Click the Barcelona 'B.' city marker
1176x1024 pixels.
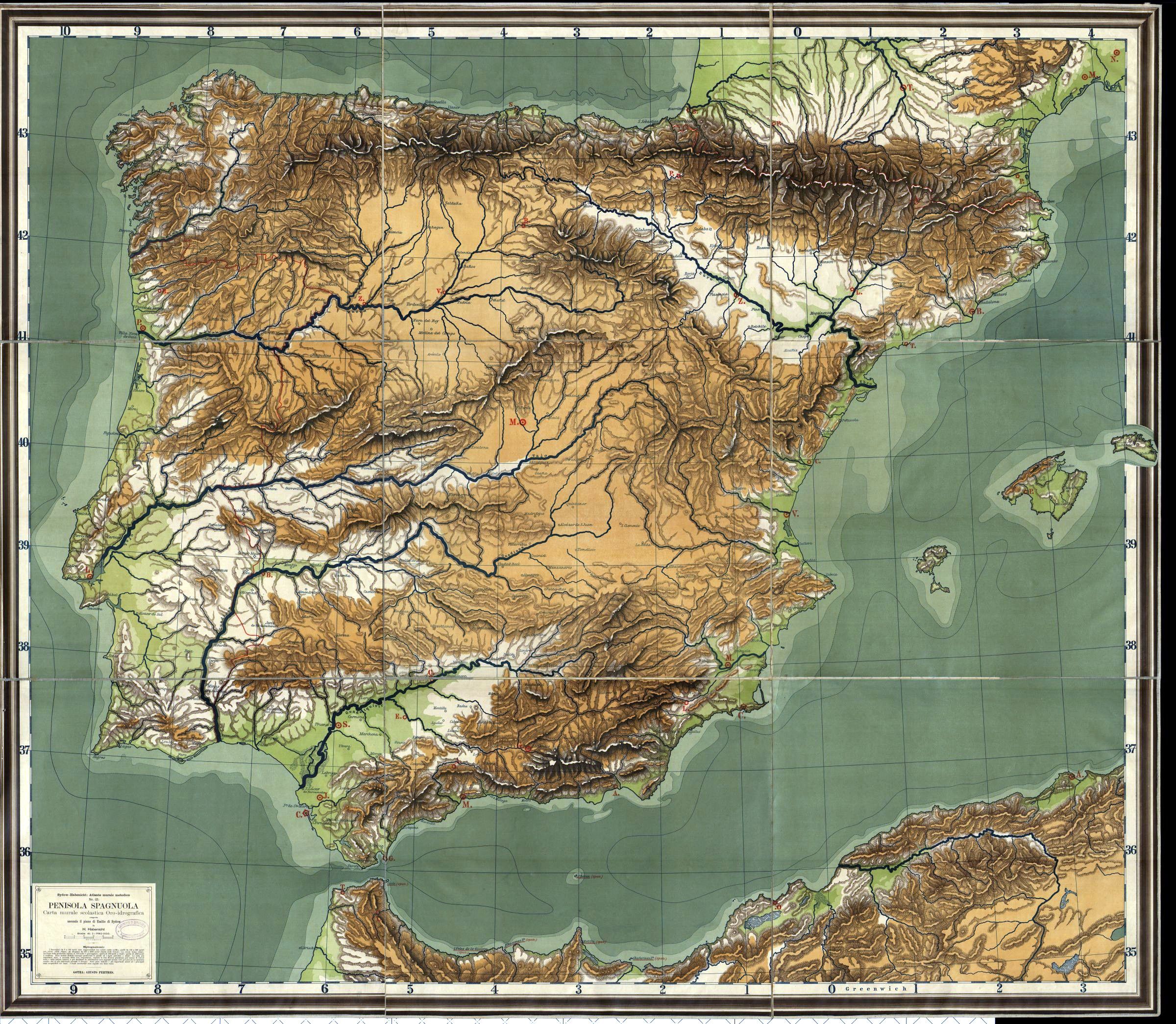click(x=972, y=312)
